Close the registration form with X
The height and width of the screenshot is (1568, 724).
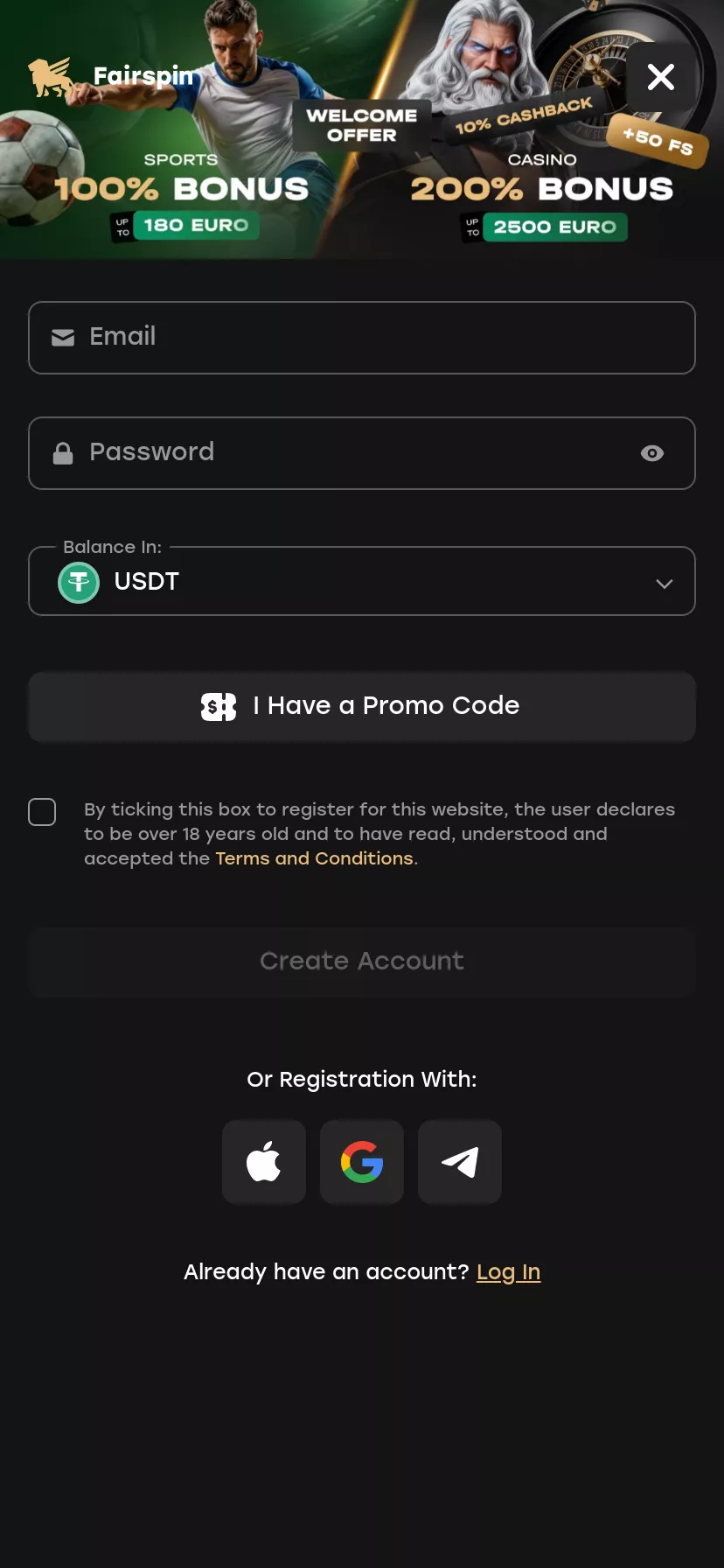coord(661,77)
